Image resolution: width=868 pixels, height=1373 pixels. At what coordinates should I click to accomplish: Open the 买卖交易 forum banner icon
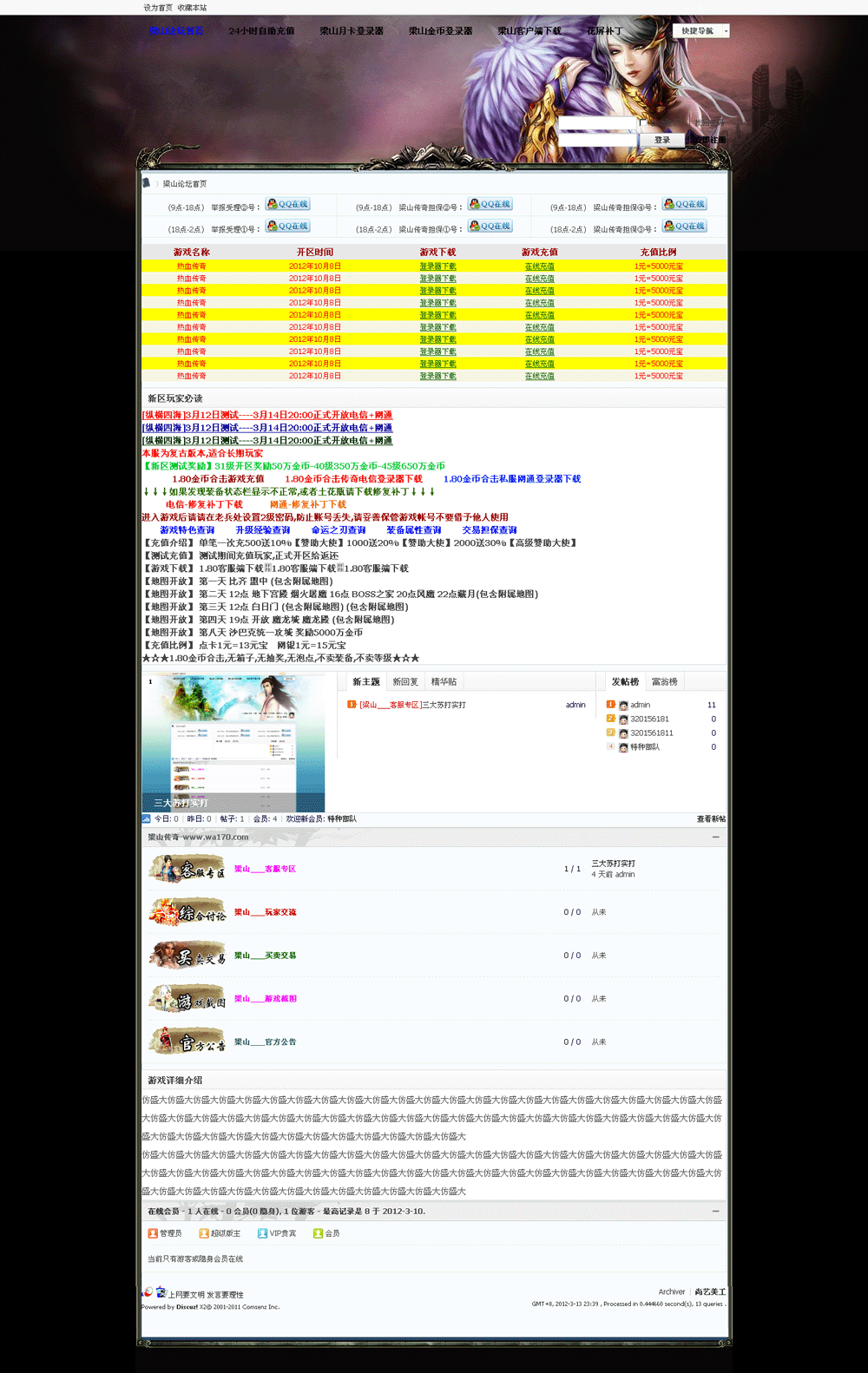pyautogui.click(x=187, y=956)
